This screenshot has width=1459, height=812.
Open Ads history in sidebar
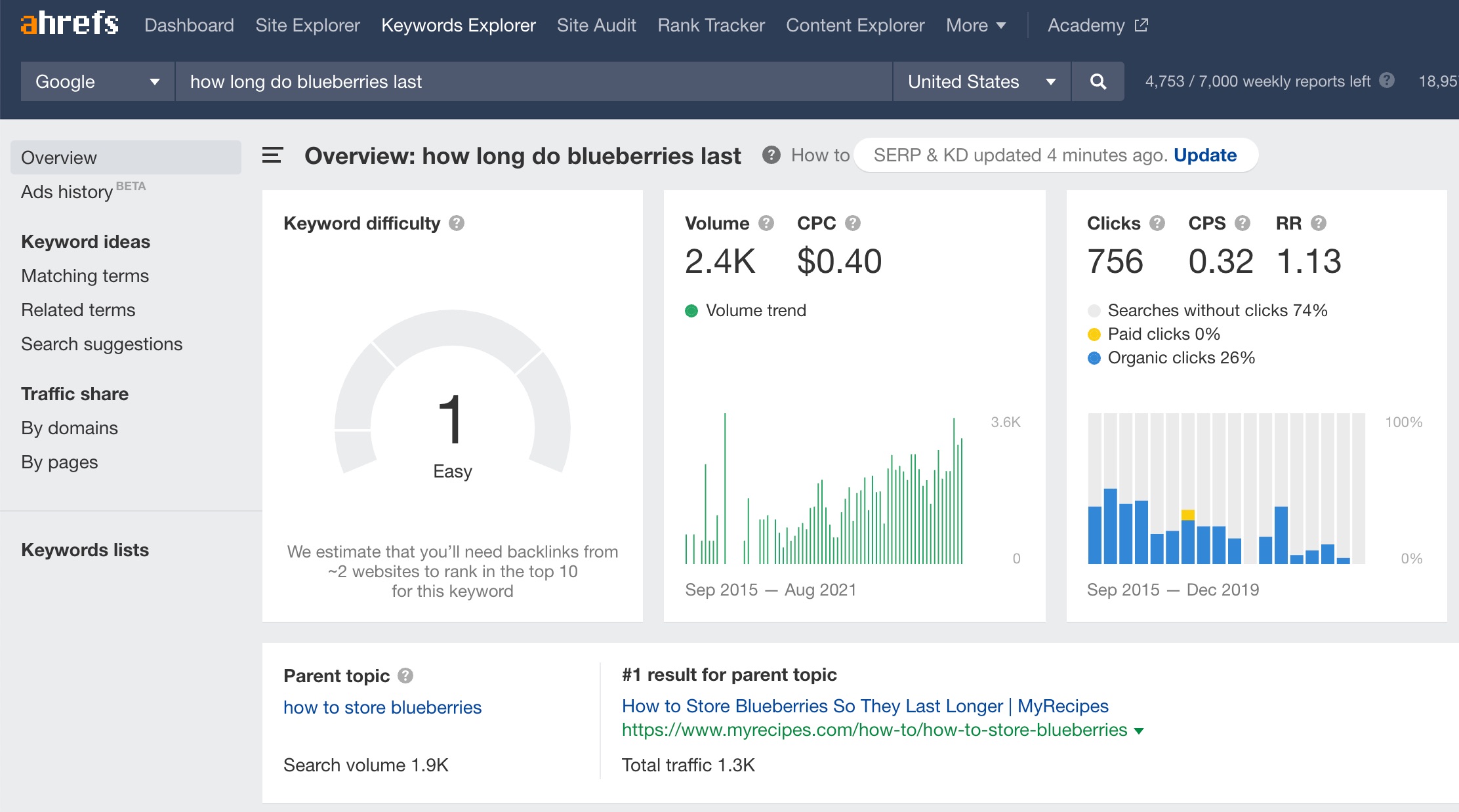pyautogui.click(x=67, y=192)
